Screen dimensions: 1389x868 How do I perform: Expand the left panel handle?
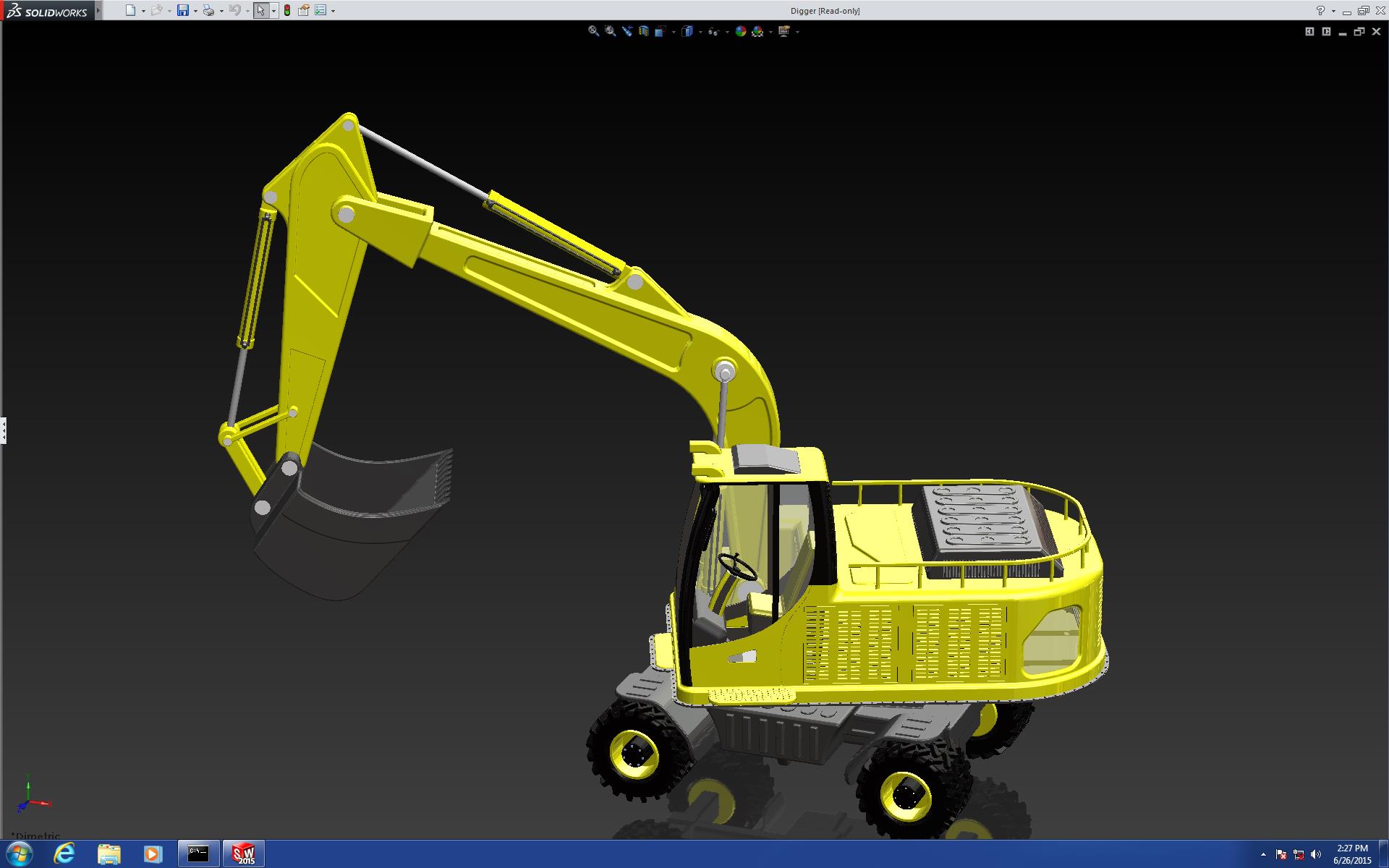[x=4, y=430]
